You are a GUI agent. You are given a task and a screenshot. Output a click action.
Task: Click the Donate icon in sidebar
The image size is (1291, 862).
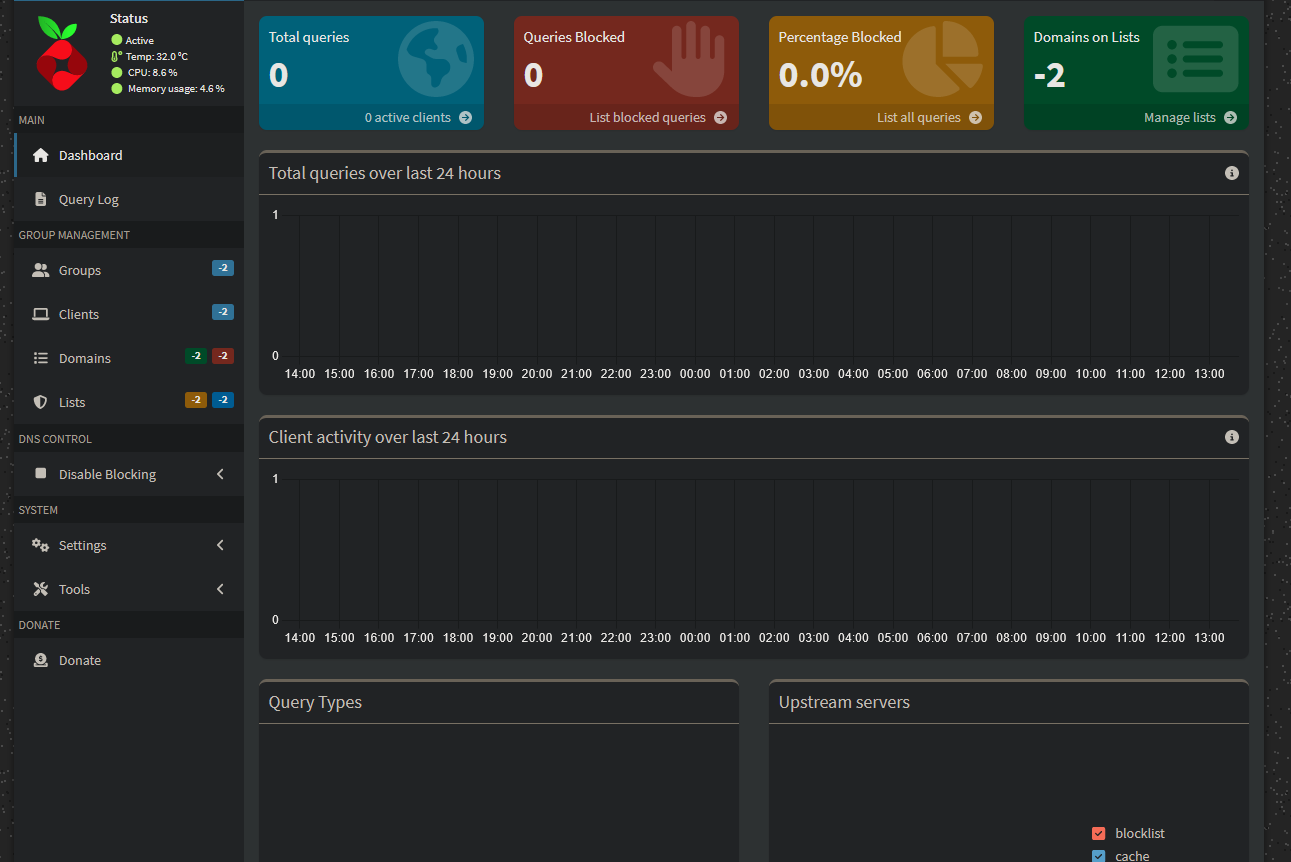[x=41, y=660]
